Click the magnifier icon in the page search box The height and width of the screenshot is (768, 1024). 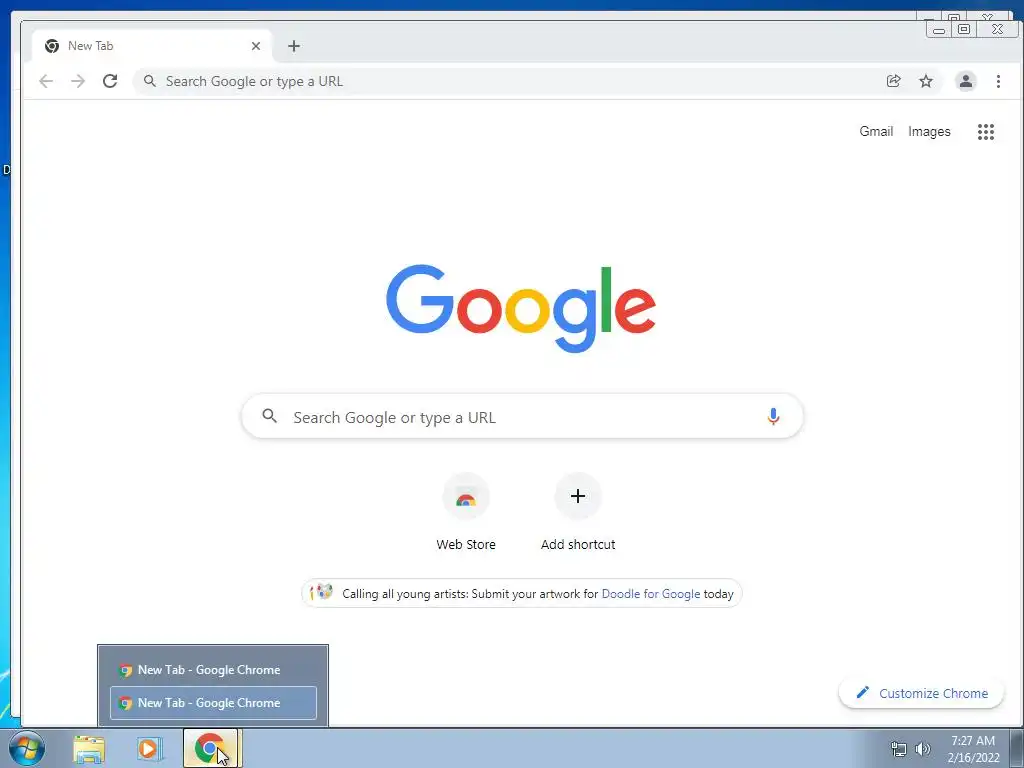point(270,415)
